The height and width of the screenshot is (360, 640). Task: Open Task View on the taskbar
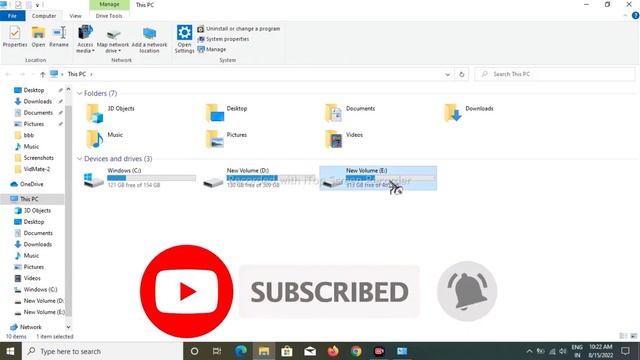[x=217, y=351]
